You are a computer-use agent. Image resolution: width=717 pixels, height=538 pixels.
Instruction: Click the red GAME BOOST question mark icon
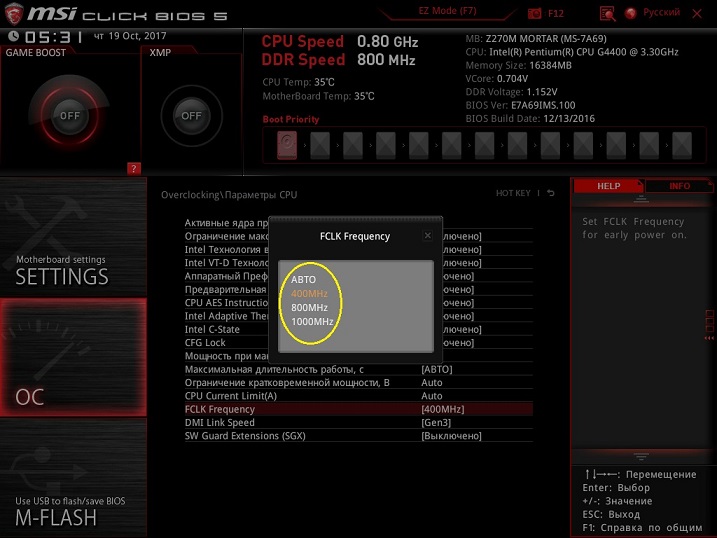pos(134,168)
